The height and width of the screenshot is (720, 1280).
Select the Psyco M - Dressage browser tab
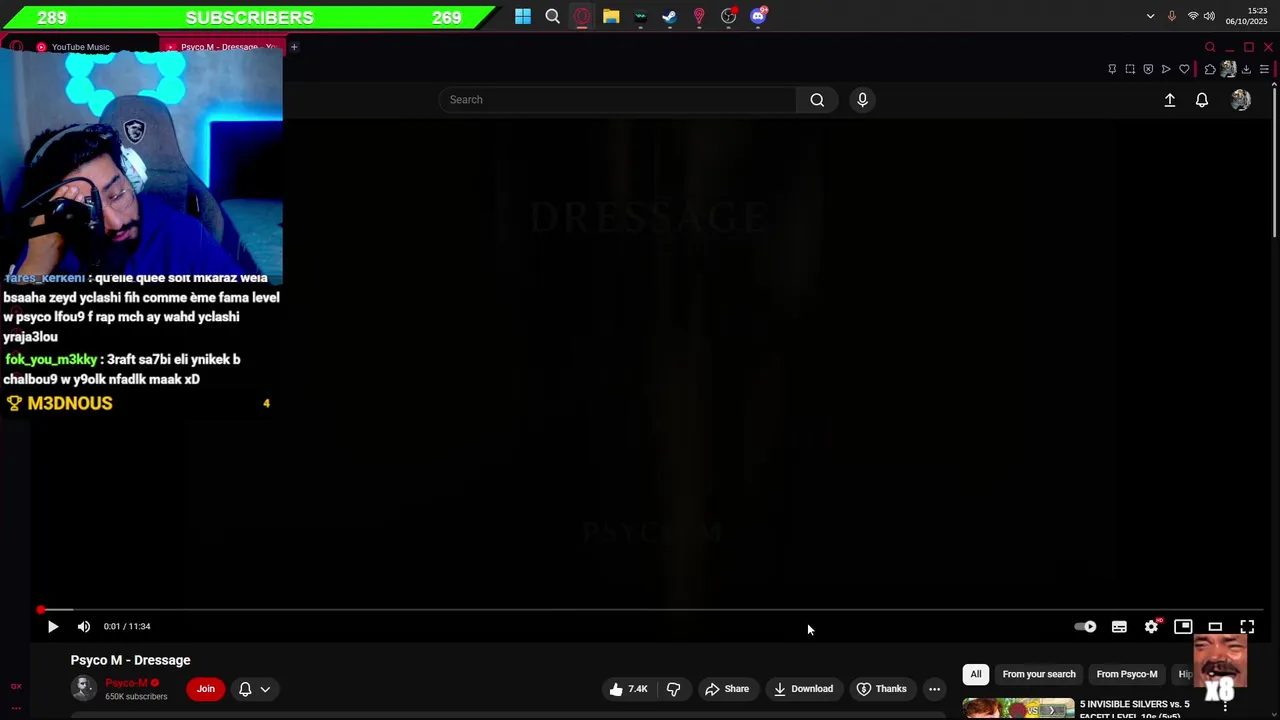(223, 47)
